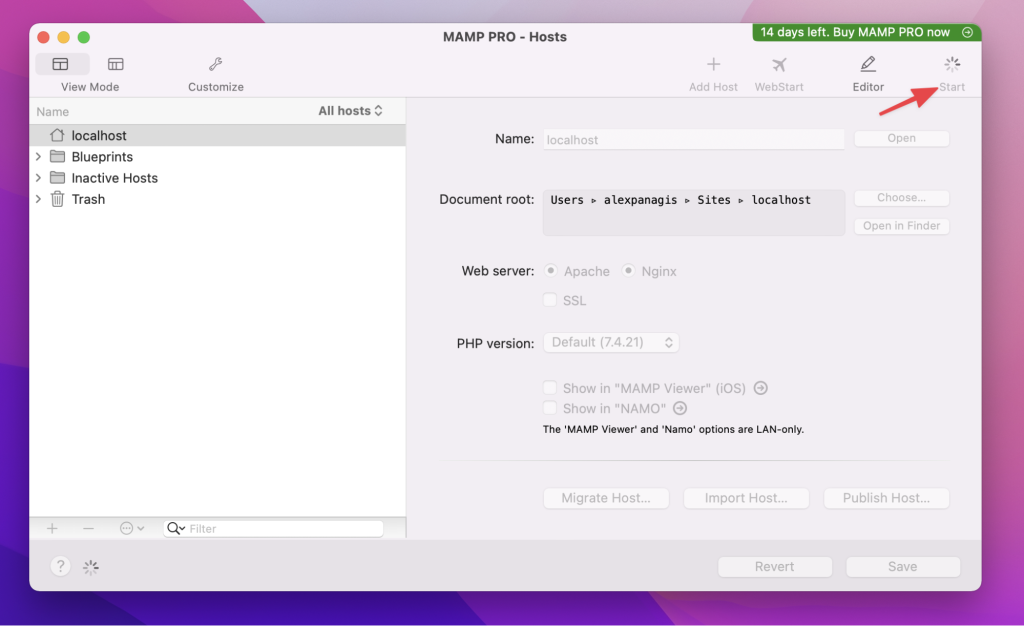Click the Users path segment
This screenshot has height=626, width=1024.
[567, 200]
